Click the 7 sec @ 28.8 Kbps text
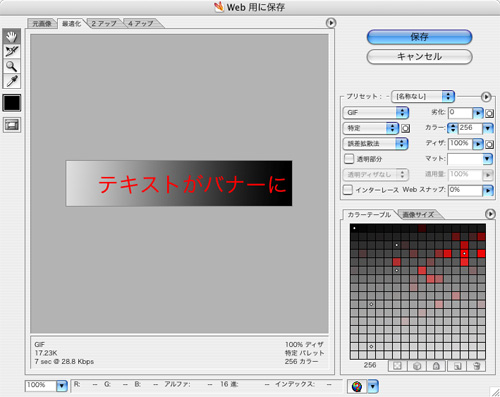The image size is (500, 397). pos(64,362)
